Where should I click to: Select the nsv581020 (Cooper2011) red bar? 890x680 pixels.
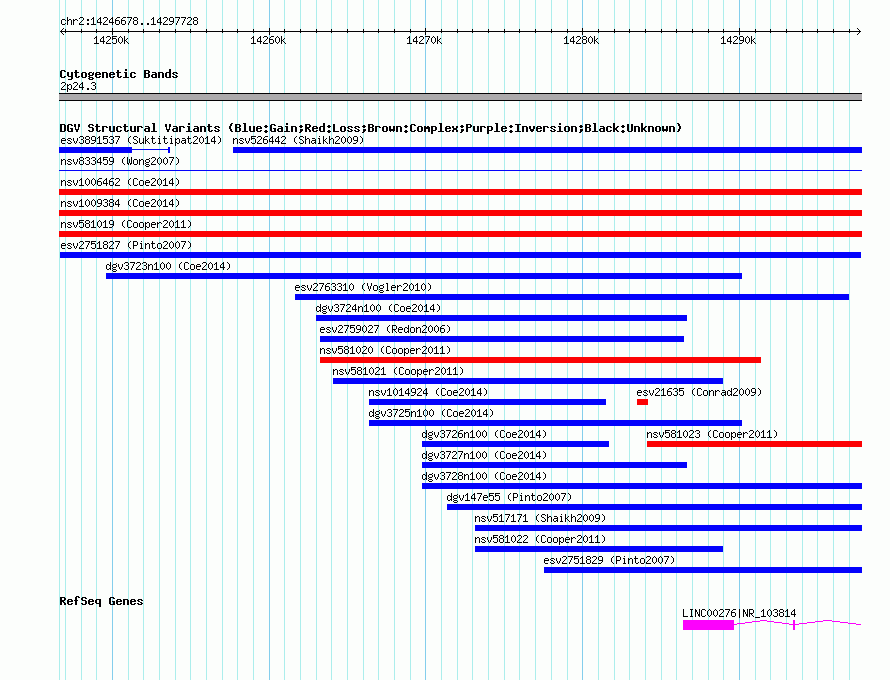540,360
